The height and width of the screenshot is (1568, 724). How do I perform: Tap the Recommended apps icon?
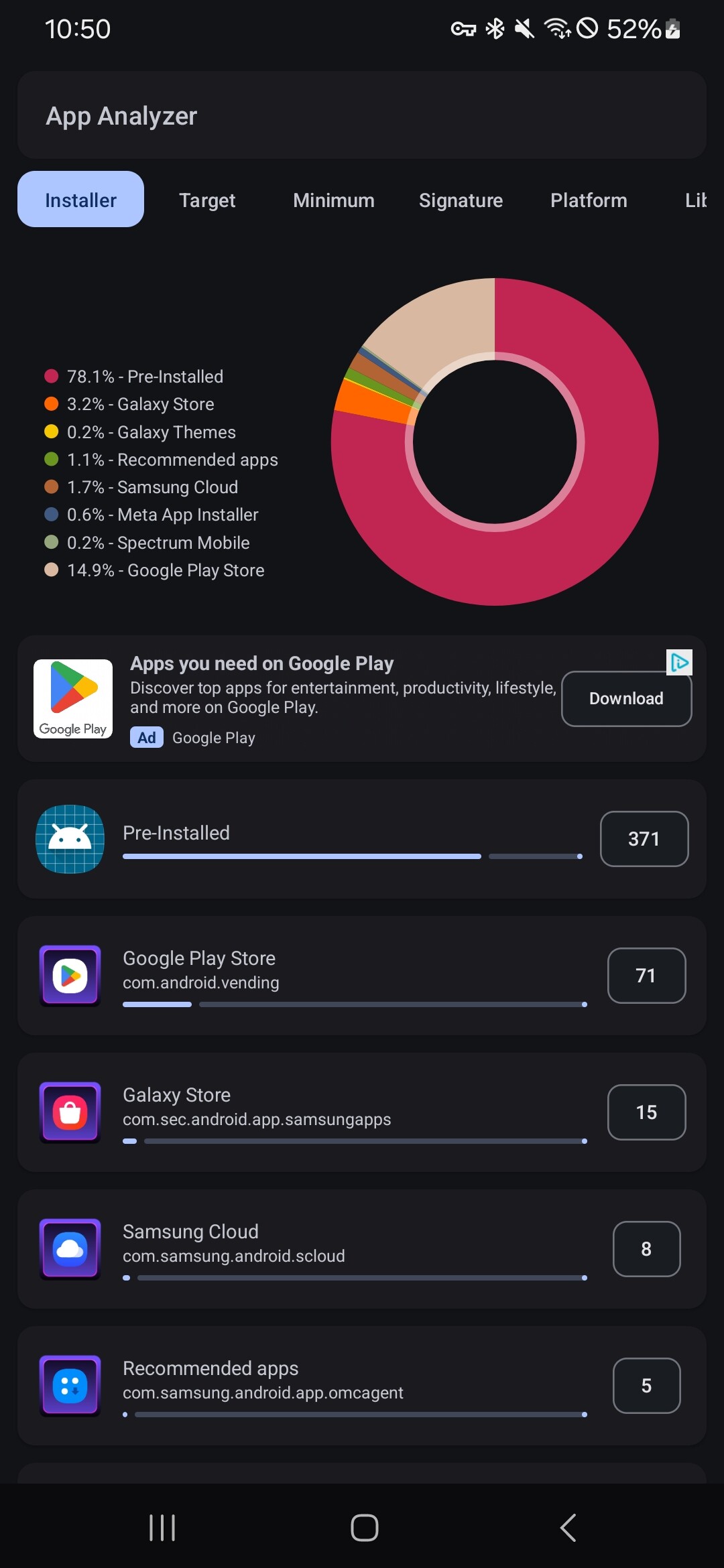pos(70,1386)
